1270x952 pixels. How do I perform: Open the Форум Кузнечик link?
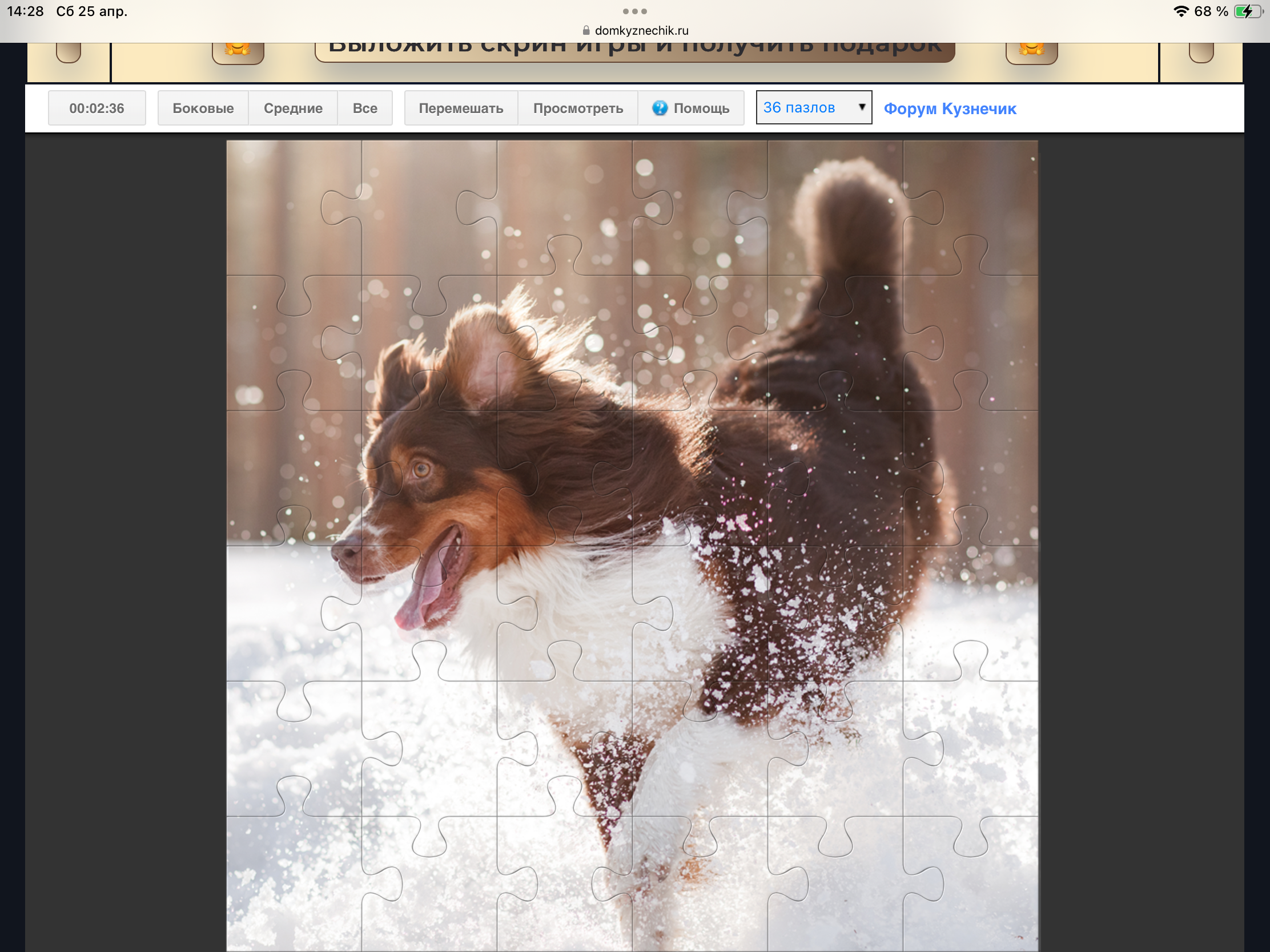click(x=950, y=108)
